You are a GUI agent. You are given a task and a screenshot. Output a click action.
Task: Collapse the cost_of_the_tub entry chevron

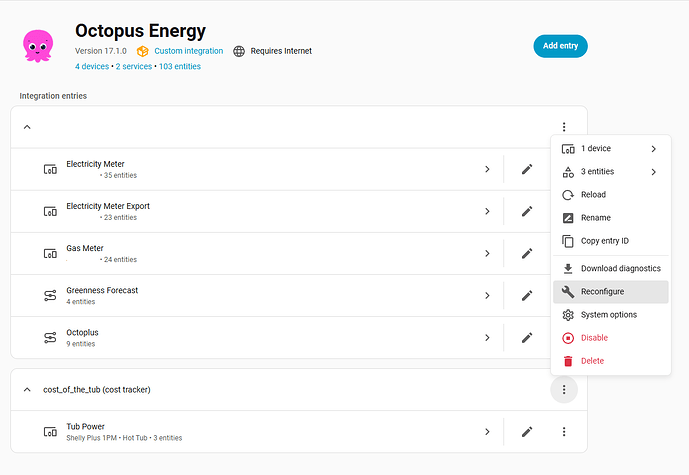[27, 390]
